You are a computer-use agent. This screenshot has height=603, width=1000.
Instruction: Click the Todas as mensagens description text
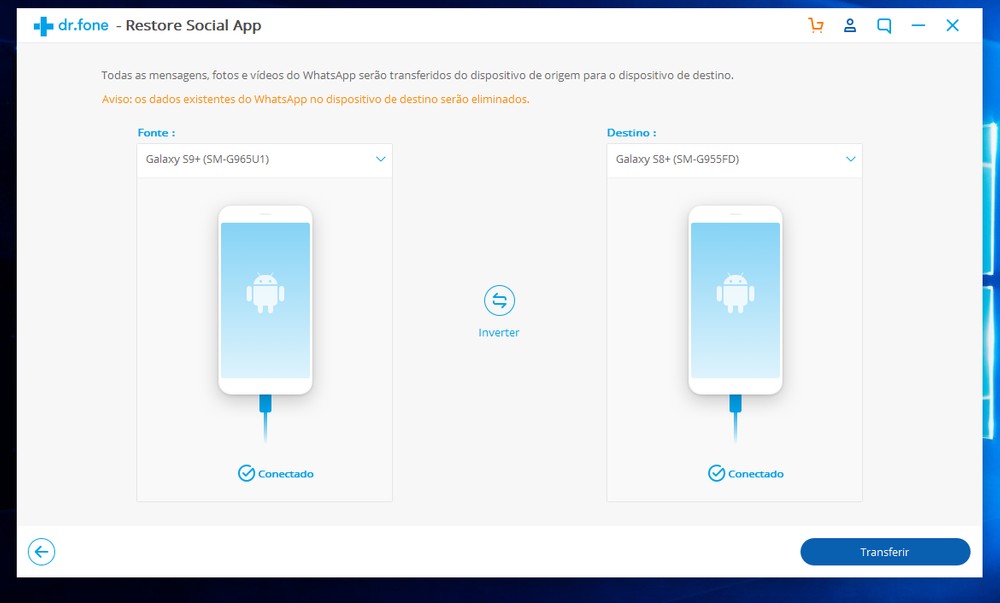pos(418,75)
